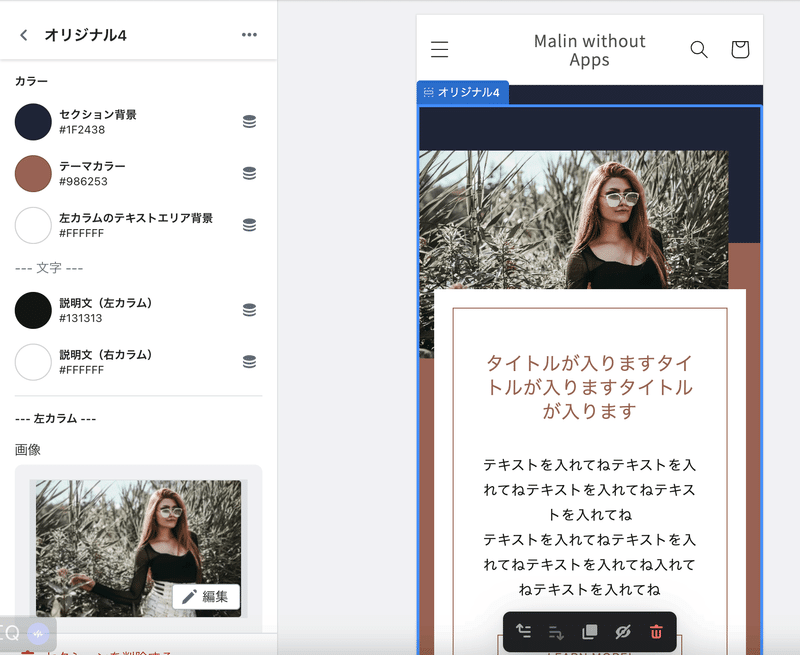Viewport: 800px width, 655px height.
Task: Open the search icon in preview header
Action: tap(698, 49)
